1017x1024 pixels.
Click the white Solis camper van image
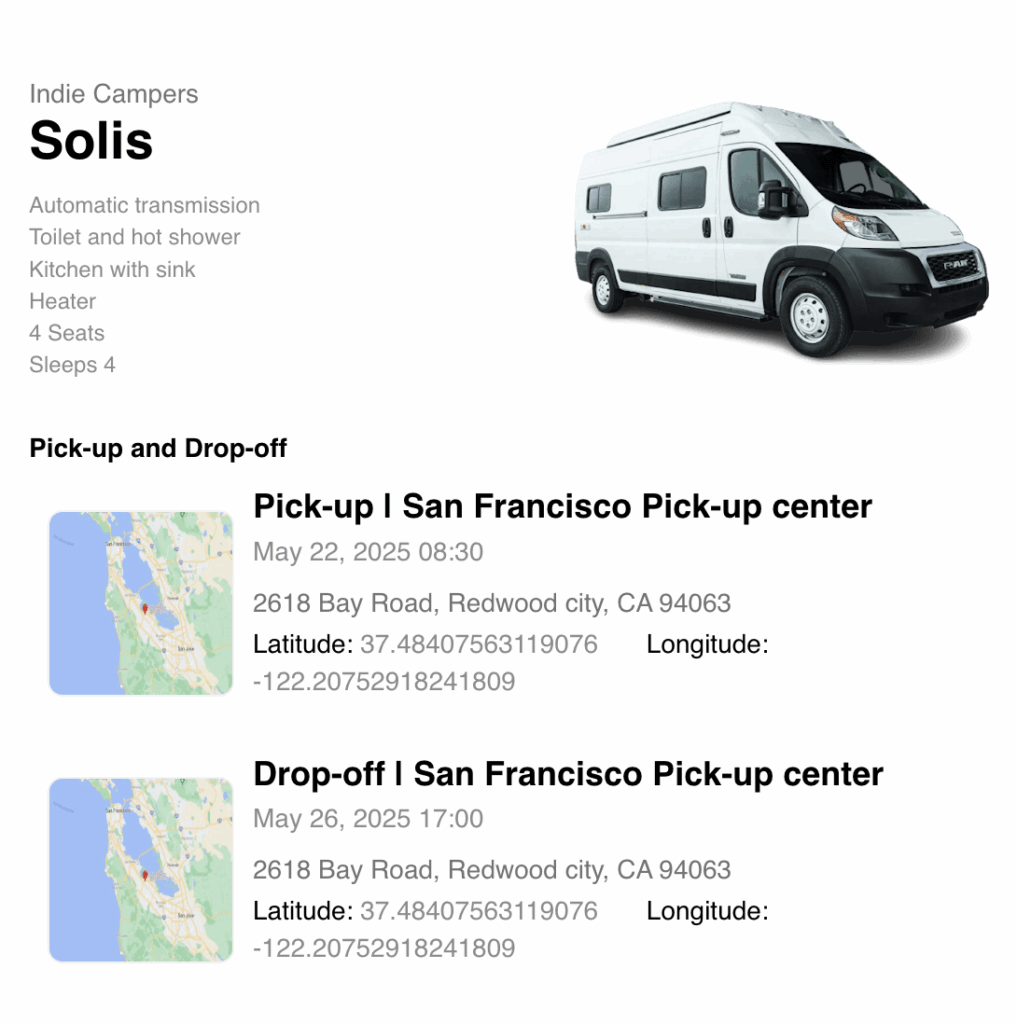pos(781,229)
